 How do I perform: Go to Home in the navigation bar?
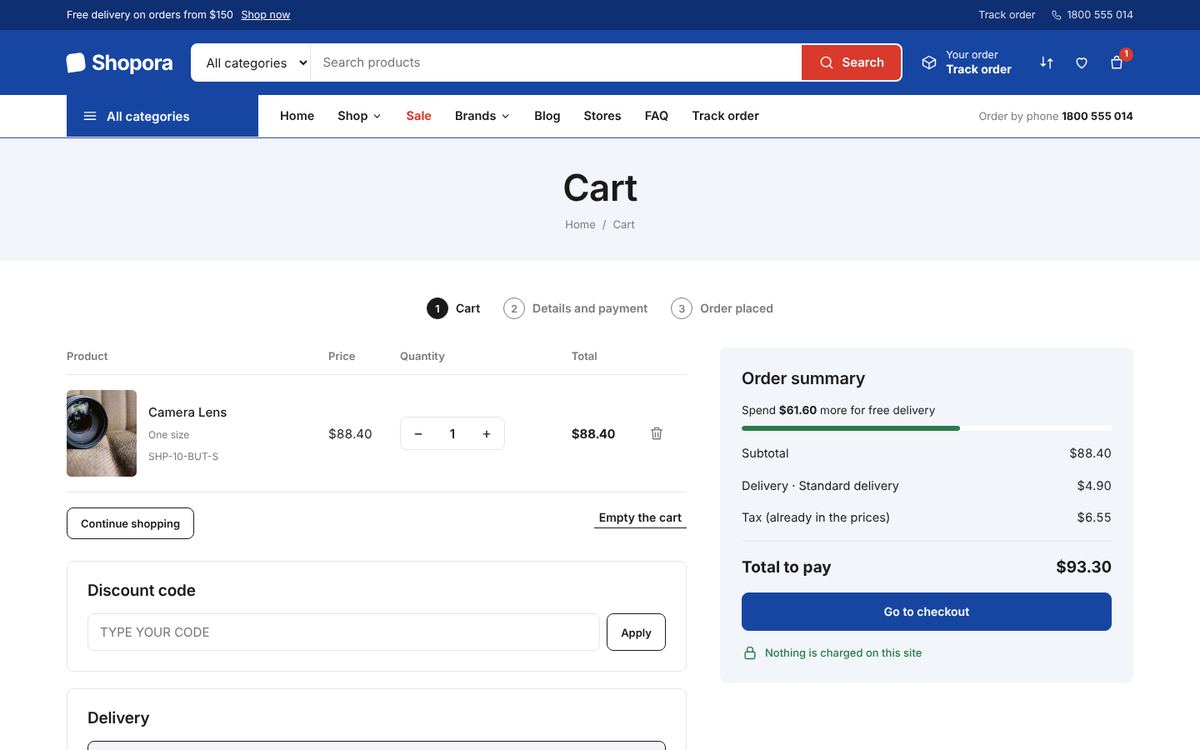coord(297,116)
